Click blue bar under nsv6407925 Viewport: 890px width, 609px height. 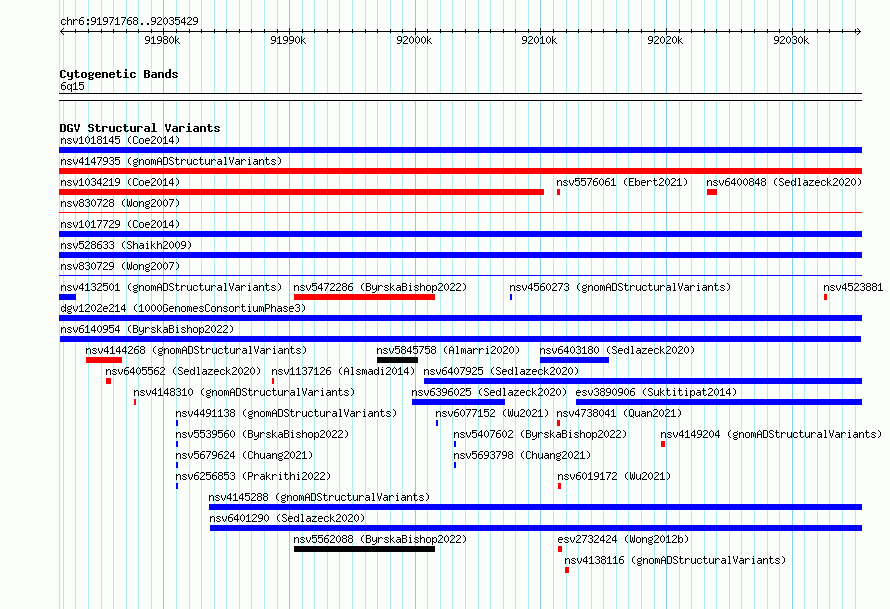tap(643, 381)
